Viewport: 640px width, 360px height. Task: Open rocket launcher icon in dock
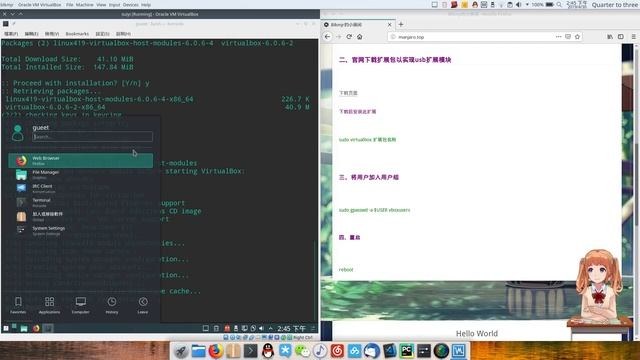[x=181, y=351]
